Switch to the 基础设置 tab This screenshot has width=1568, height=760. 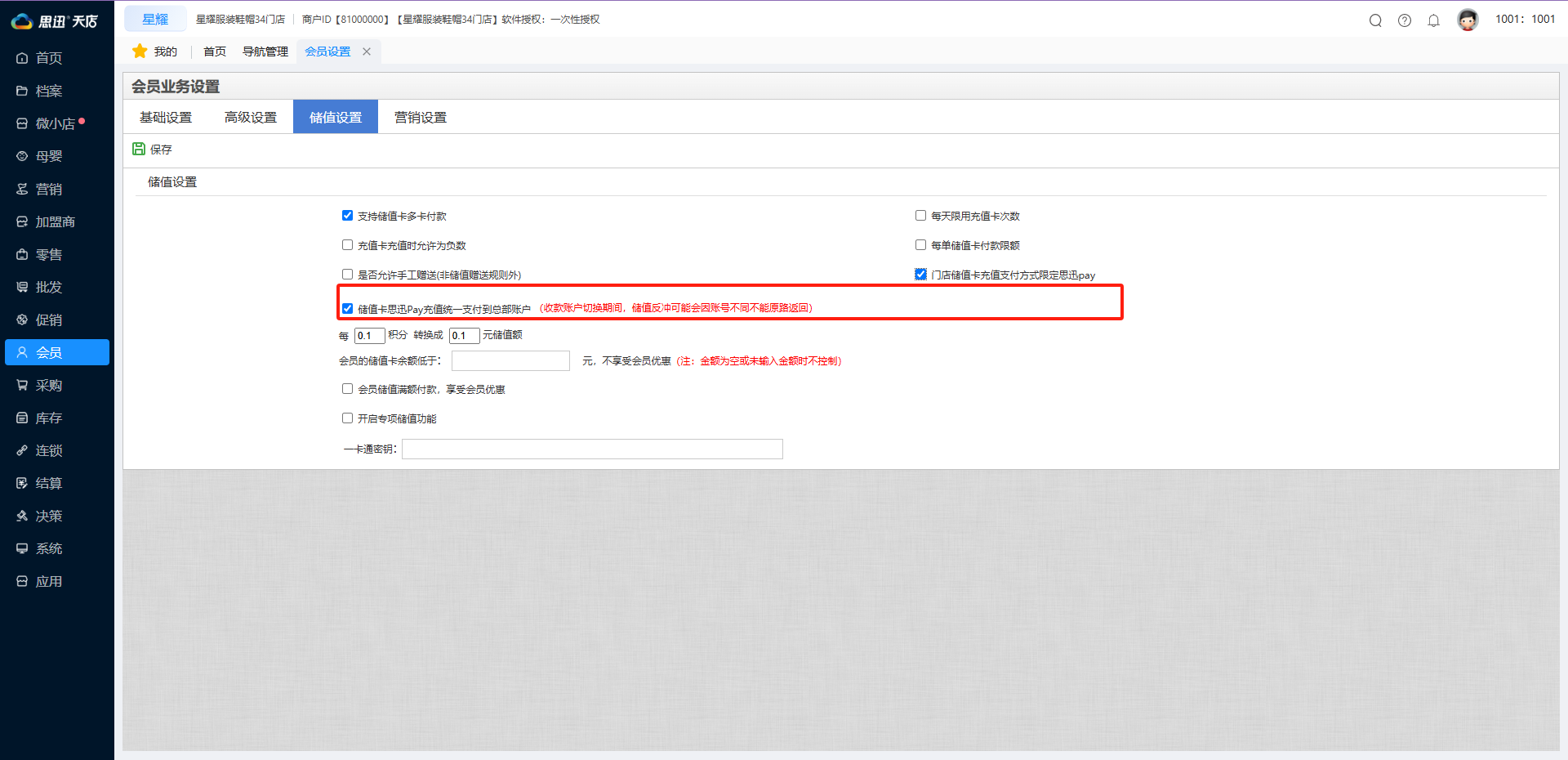pyautogui.click(x=166, y=117)
